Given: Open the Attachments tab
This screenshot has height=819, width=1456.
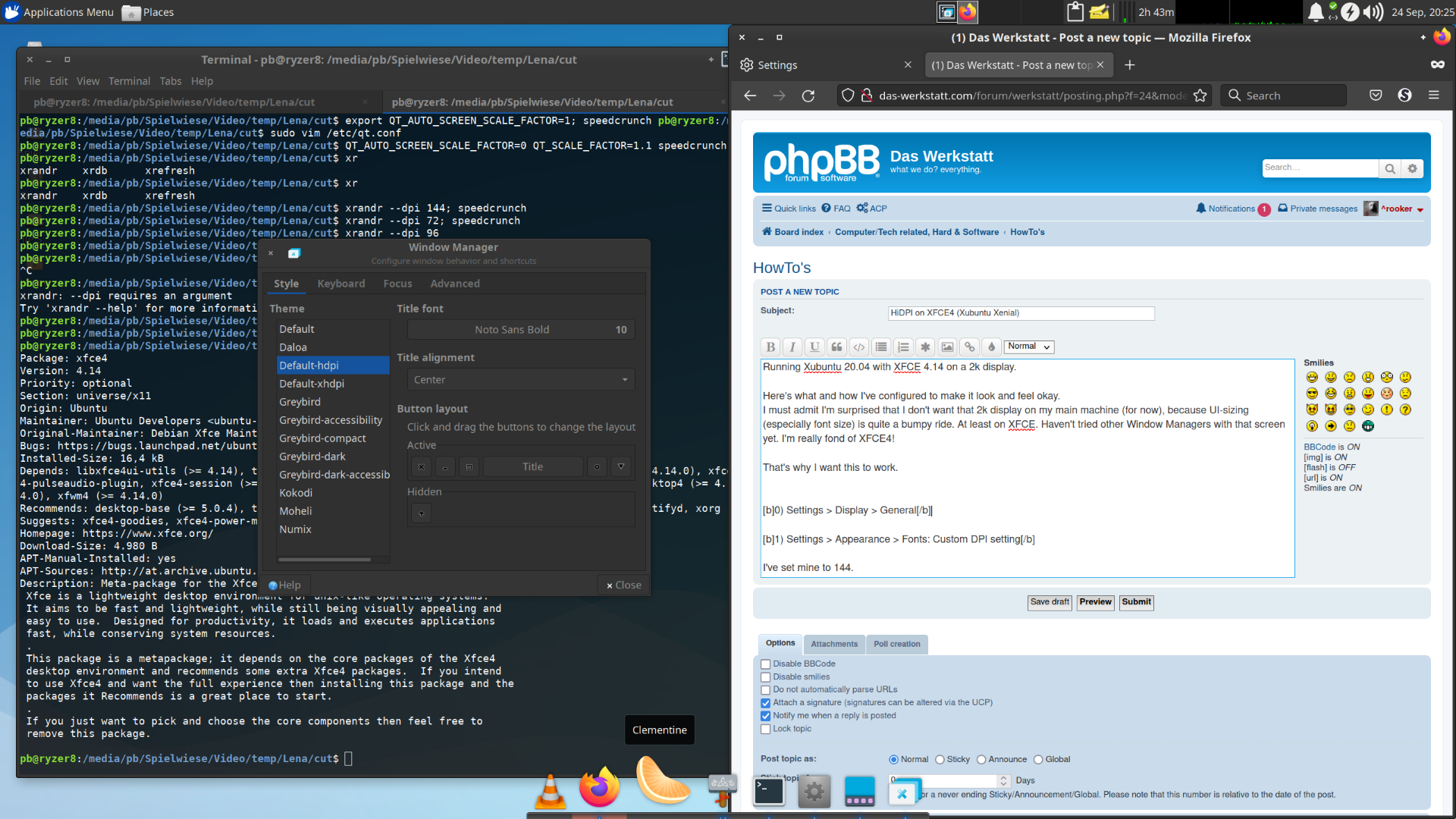Looking at the screenshot, I should pos(834,644).
